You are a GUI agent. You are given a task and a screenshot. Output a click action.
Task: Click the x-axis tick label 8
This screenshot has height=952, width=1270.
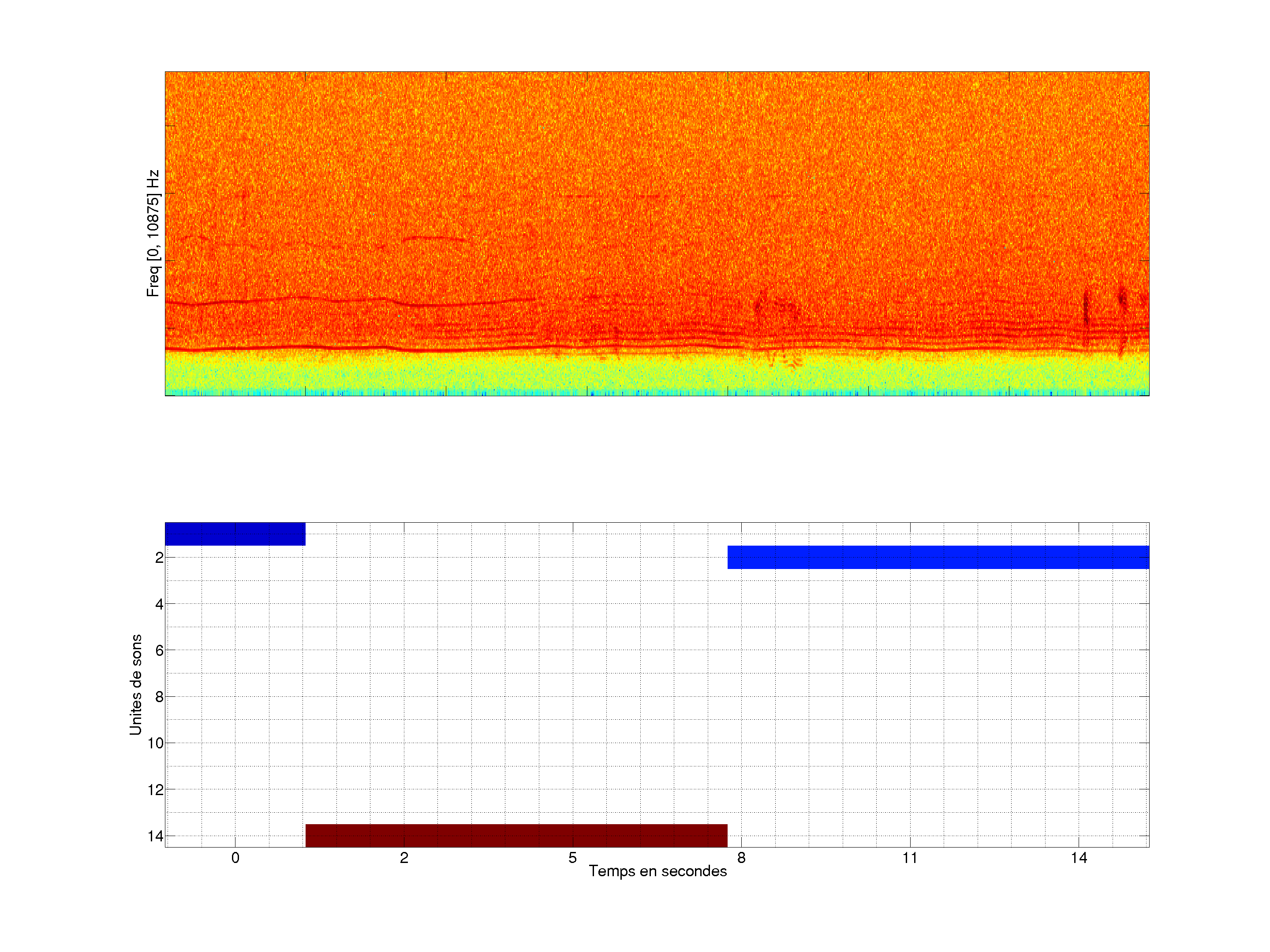click(741, 858)
